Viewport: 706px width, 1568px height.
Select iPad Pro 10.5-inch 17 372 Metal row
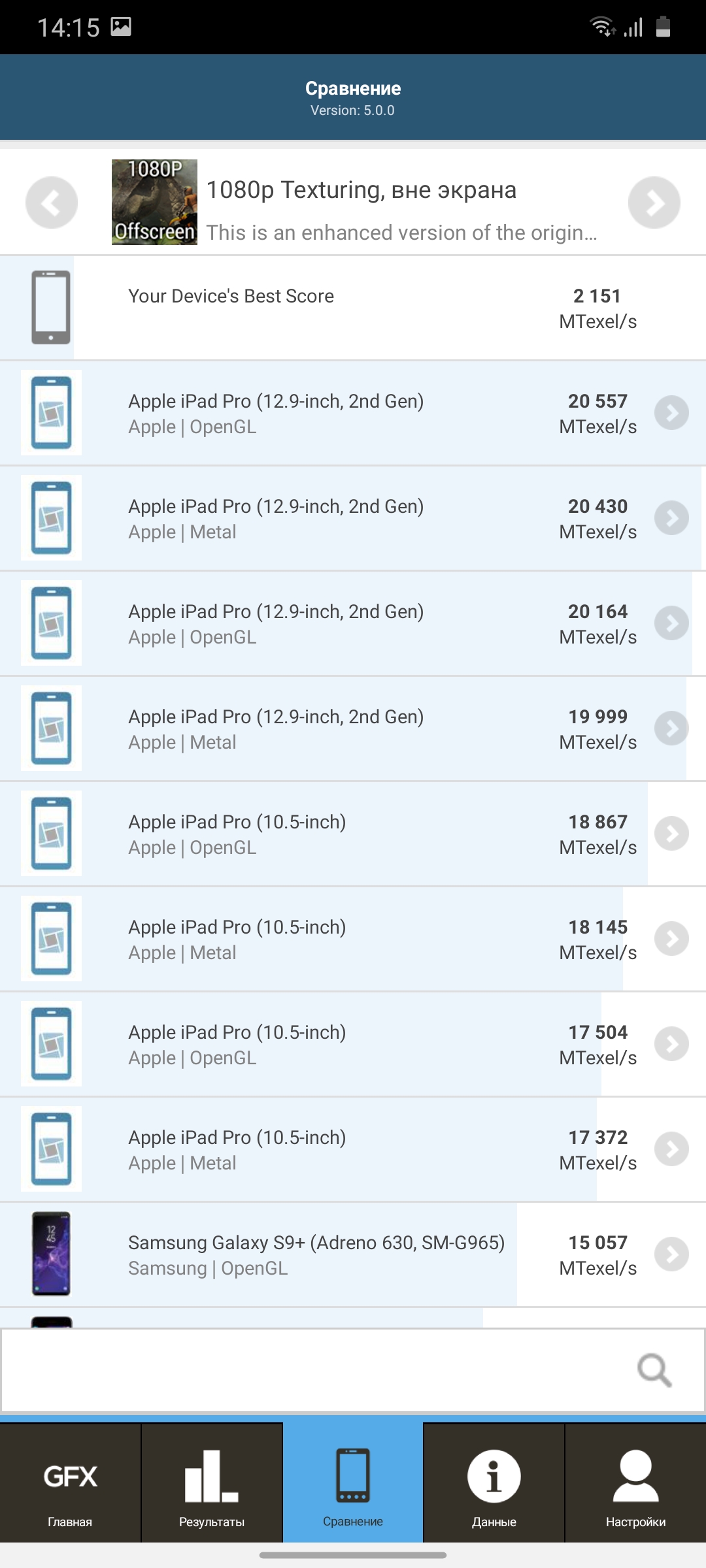[x=353, y=1149]
